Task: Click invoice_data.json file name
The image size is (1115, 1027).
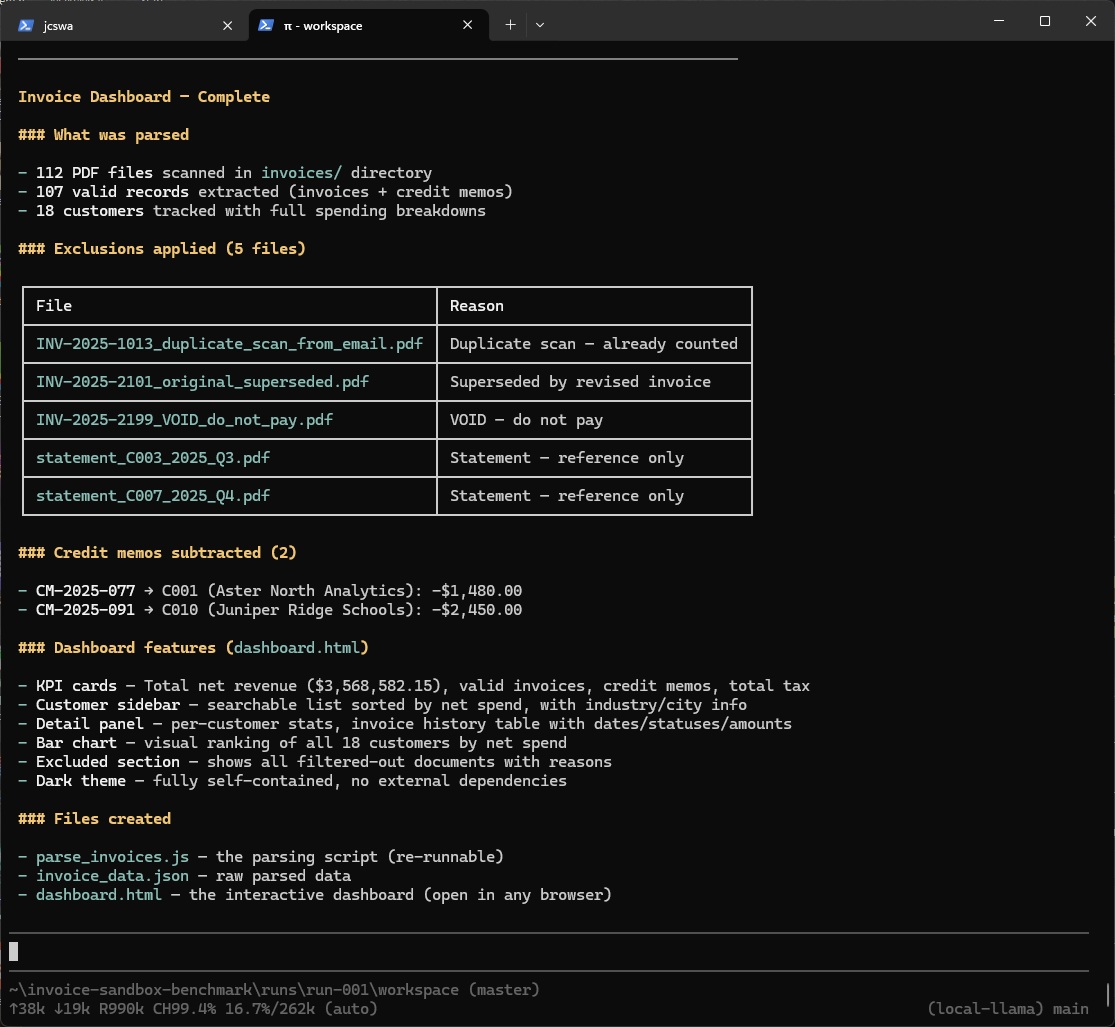Action: click(x=112, y=876)
